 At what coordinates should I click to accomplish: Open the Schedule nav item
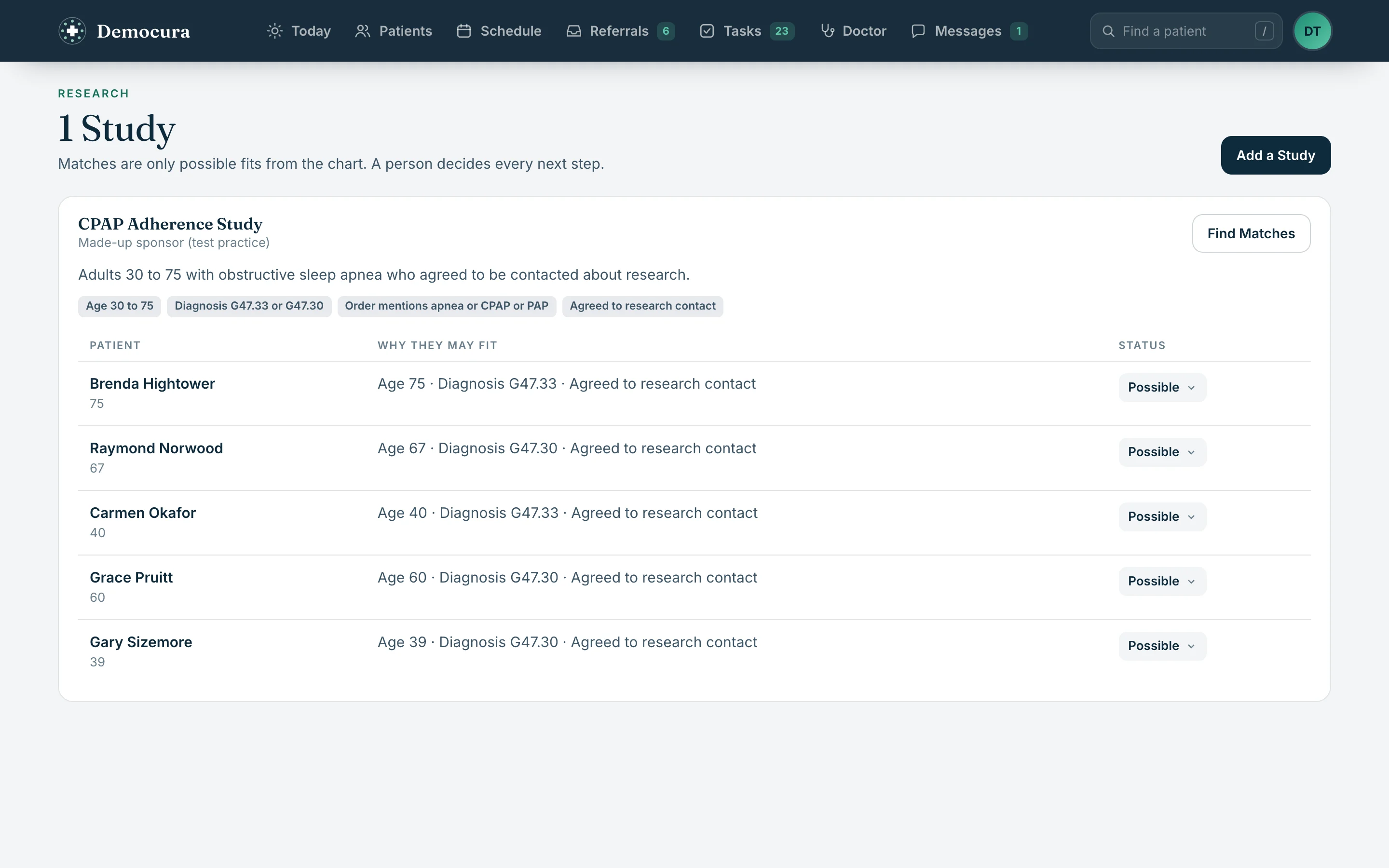point(499,31)
